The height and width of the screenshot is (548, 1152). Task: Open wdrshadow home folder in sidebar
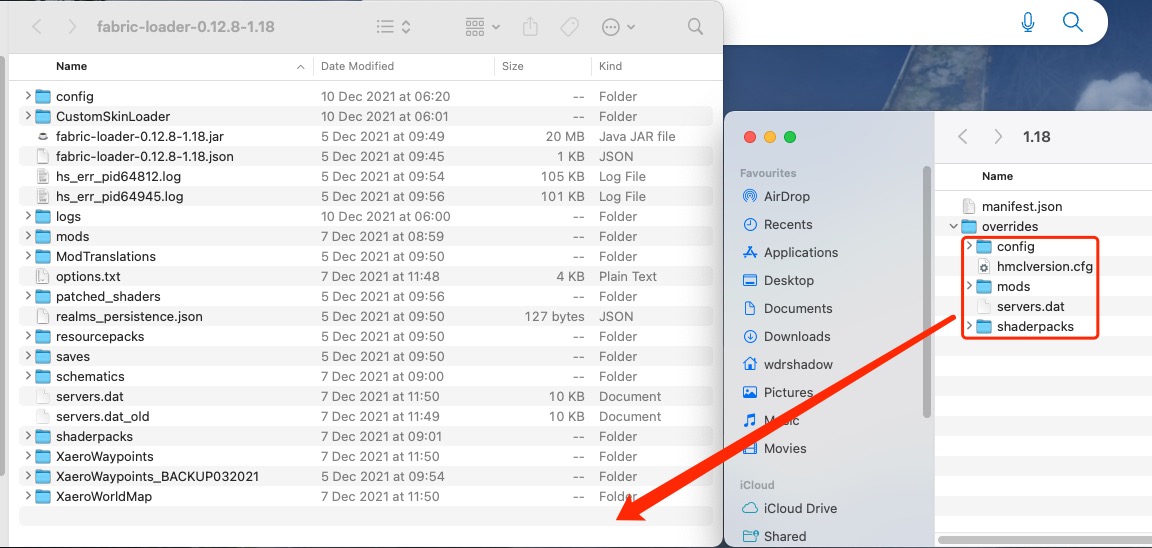tap(798, 364)
